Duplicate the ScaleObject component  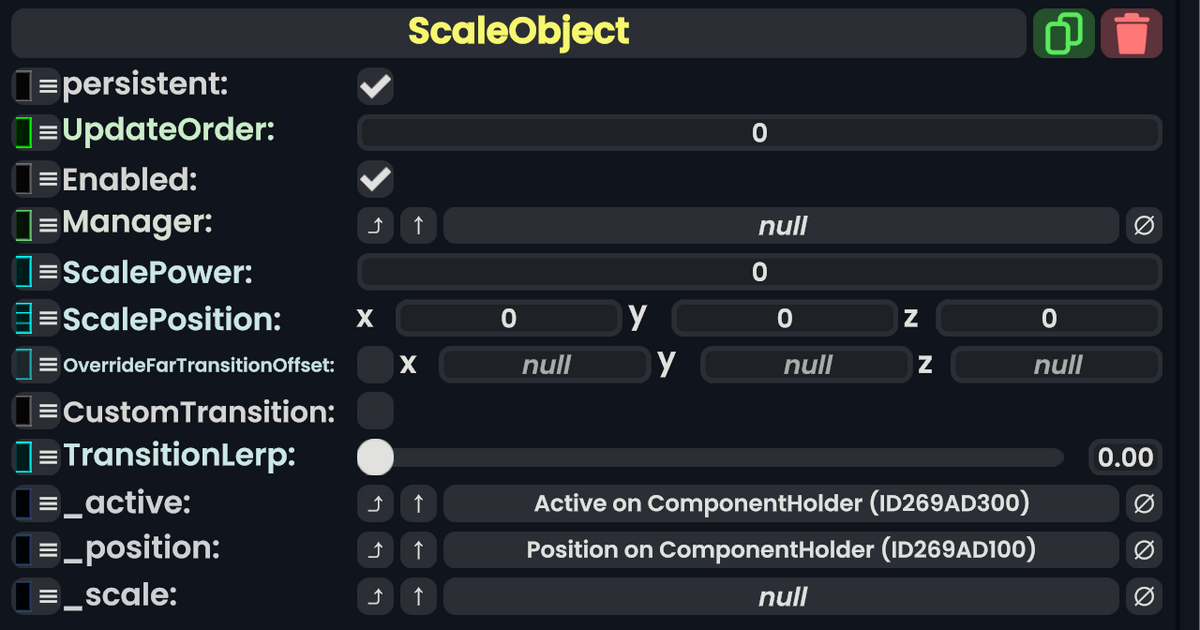(x=1063, y=32)
